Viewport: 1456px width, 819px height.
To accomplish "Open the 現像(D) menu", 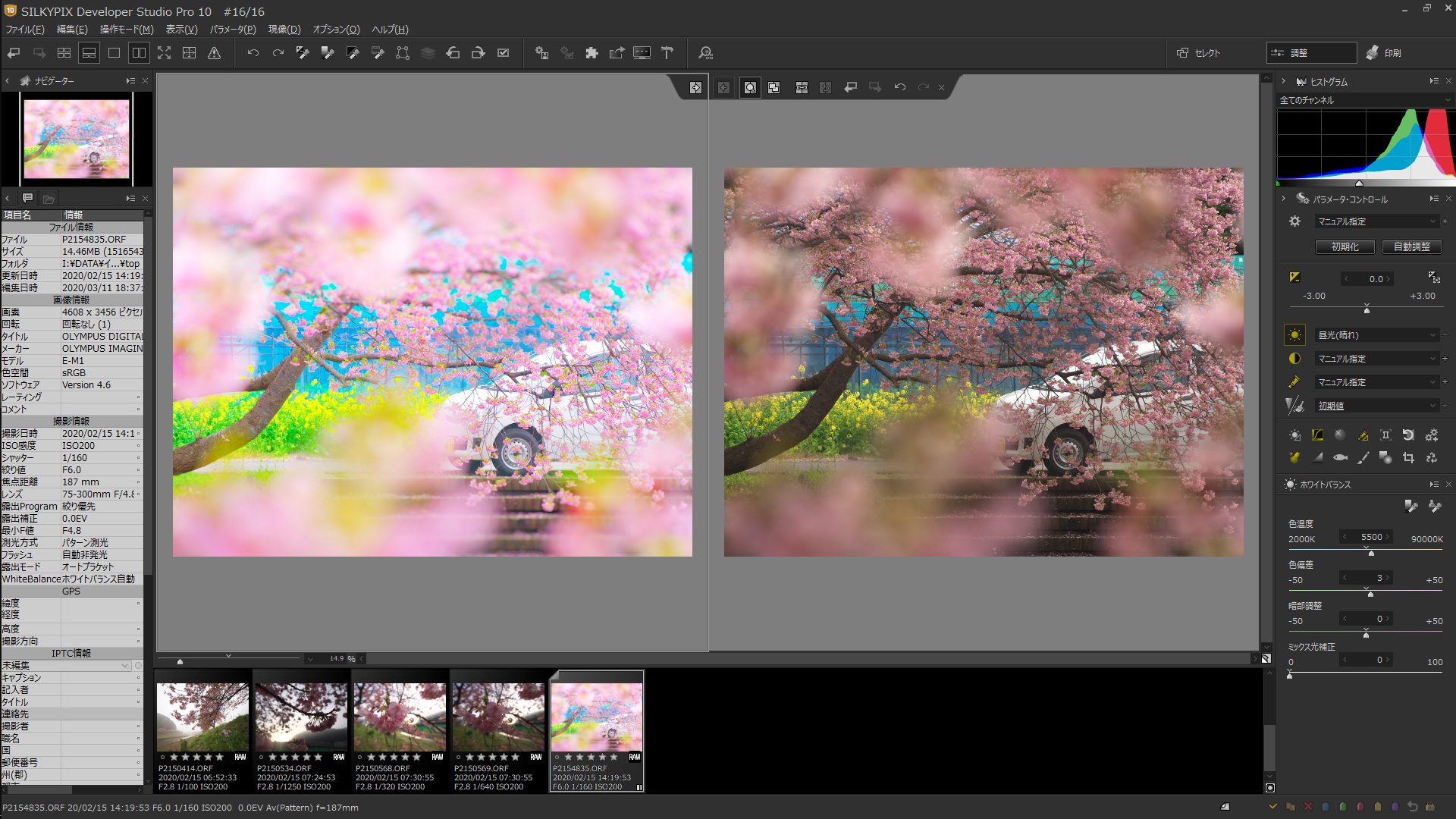I will click(284, 30).
